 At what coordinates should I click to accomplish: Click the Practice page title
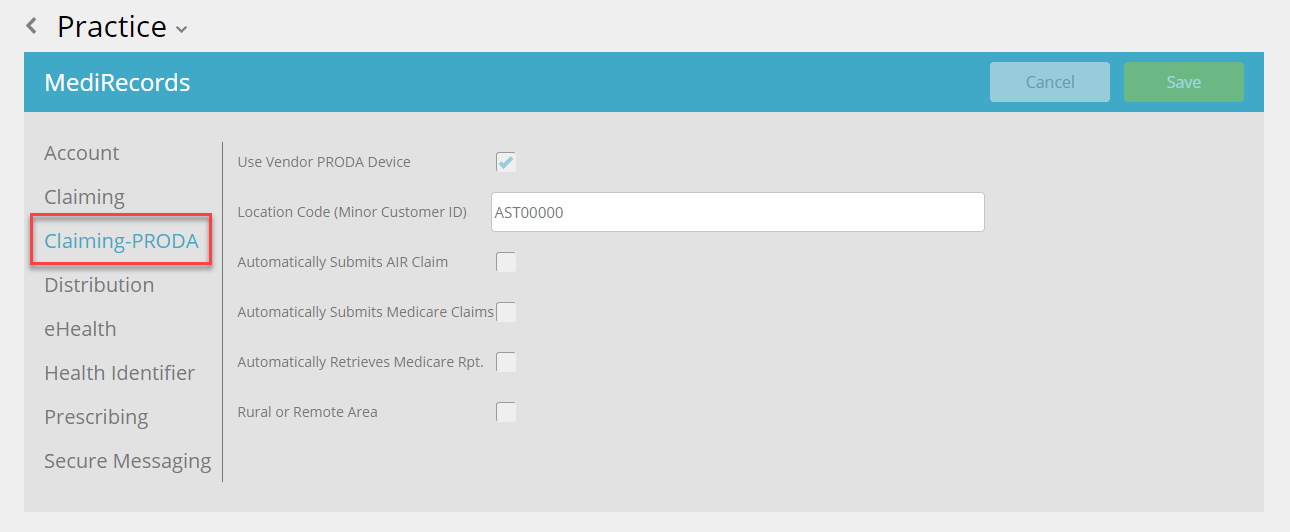112,27
